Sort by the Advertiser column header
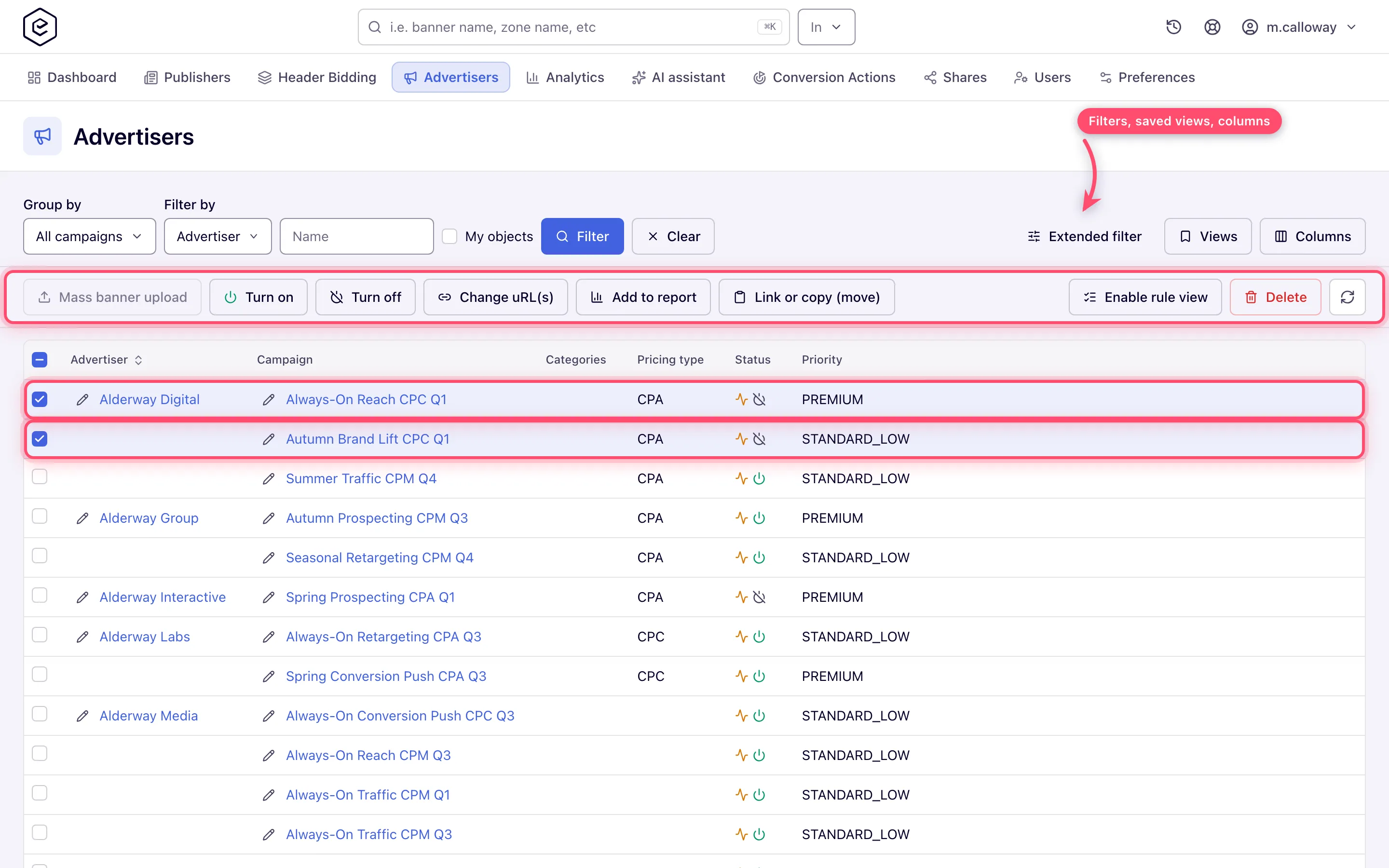The height and width of the screenshot is (868, 1389). pos(106,360)
